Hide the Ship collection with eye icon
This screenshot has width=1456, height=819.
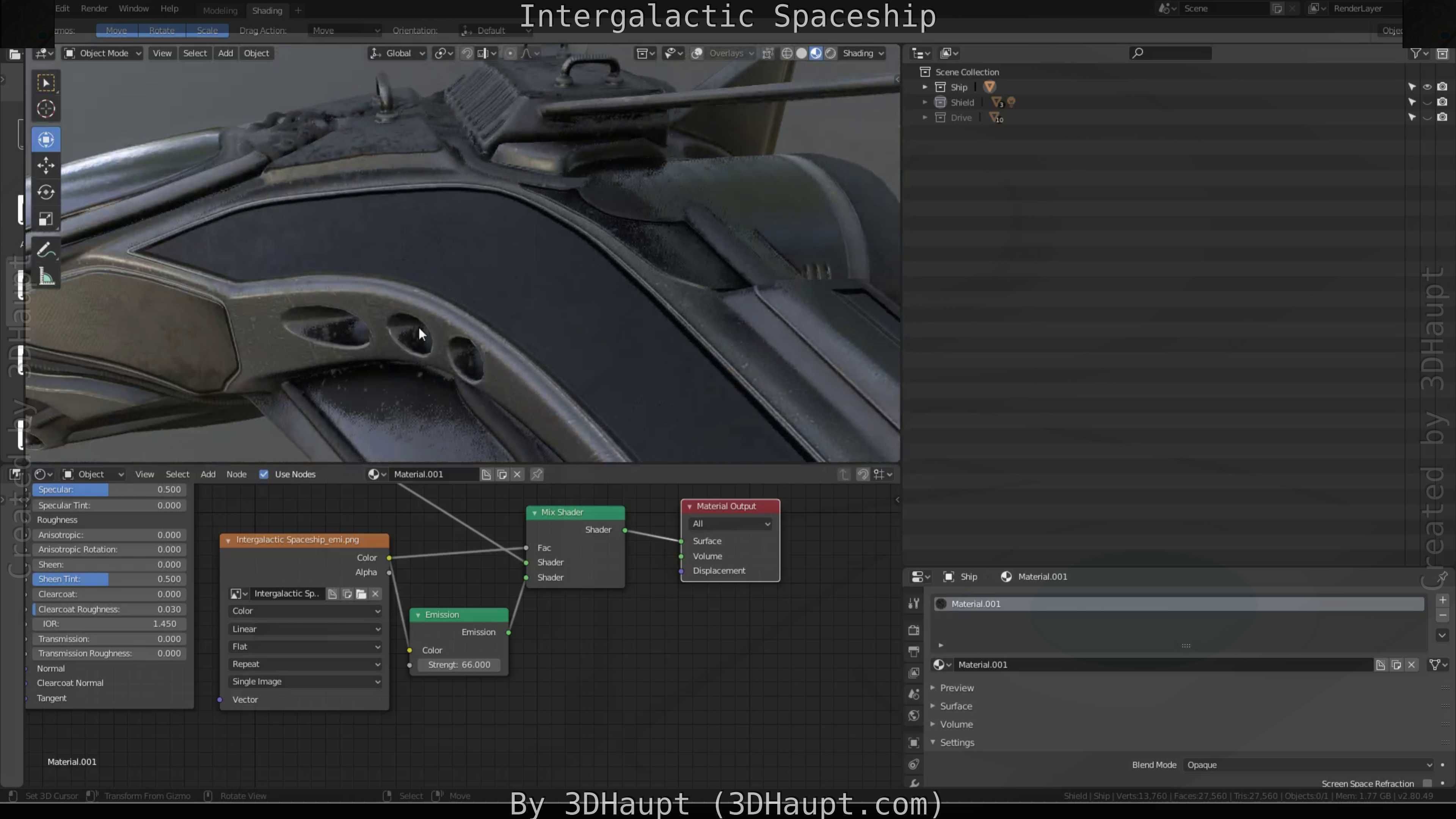1427,87
